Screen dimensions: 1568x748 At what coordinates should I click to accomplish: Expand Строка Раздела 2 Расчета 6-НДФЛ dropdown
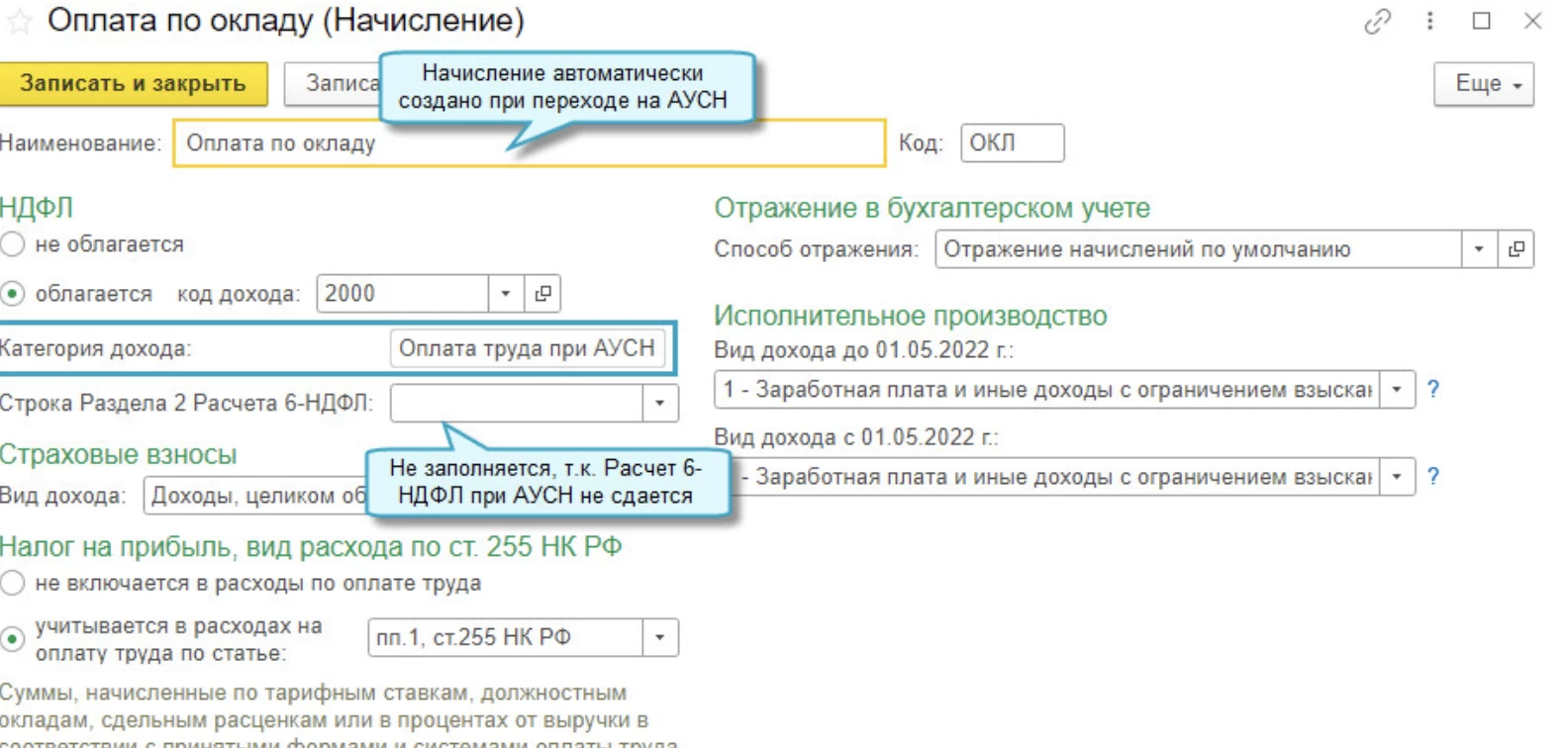(x=659, y=404)
